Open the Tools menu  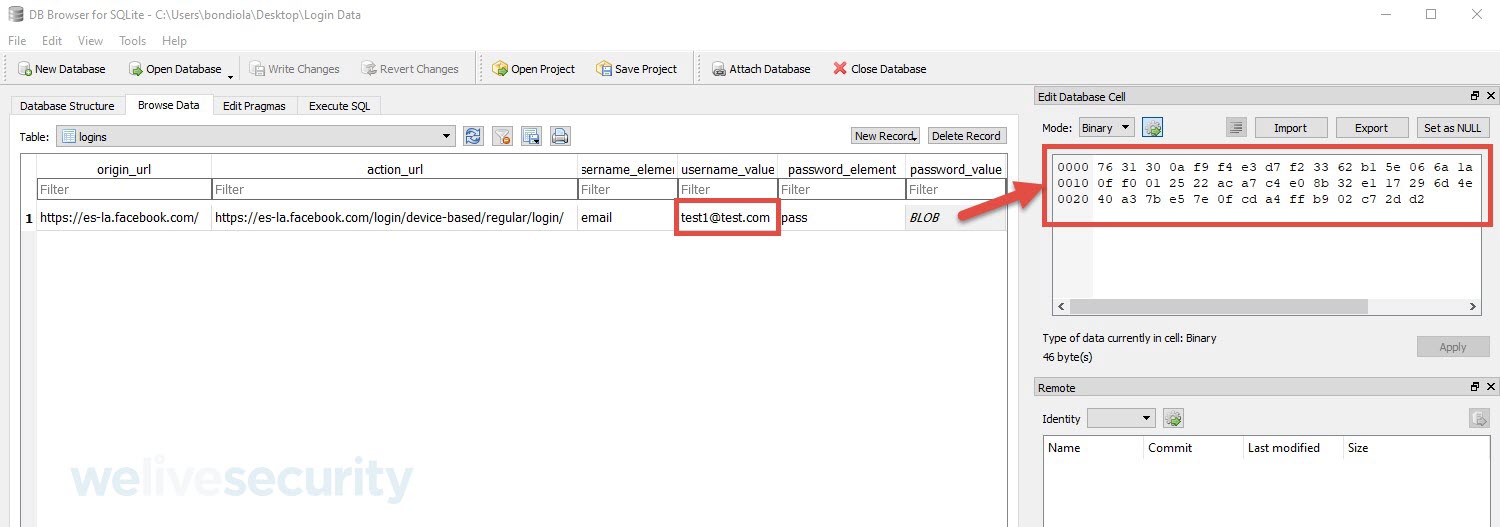pyautogui.click(x=132, y=41)
